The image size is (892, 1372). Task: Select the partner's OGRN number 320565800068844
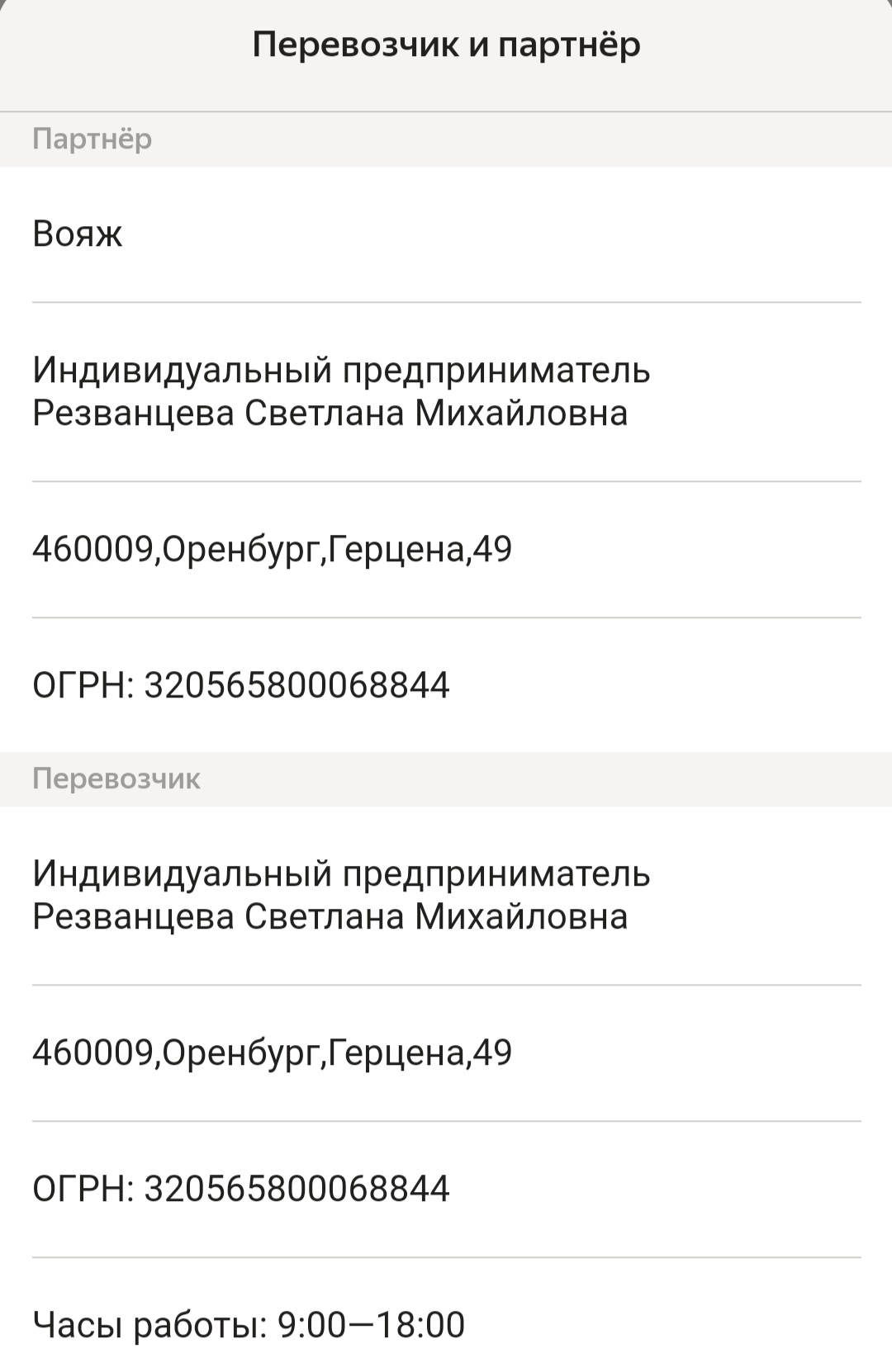tap(297, 685)
